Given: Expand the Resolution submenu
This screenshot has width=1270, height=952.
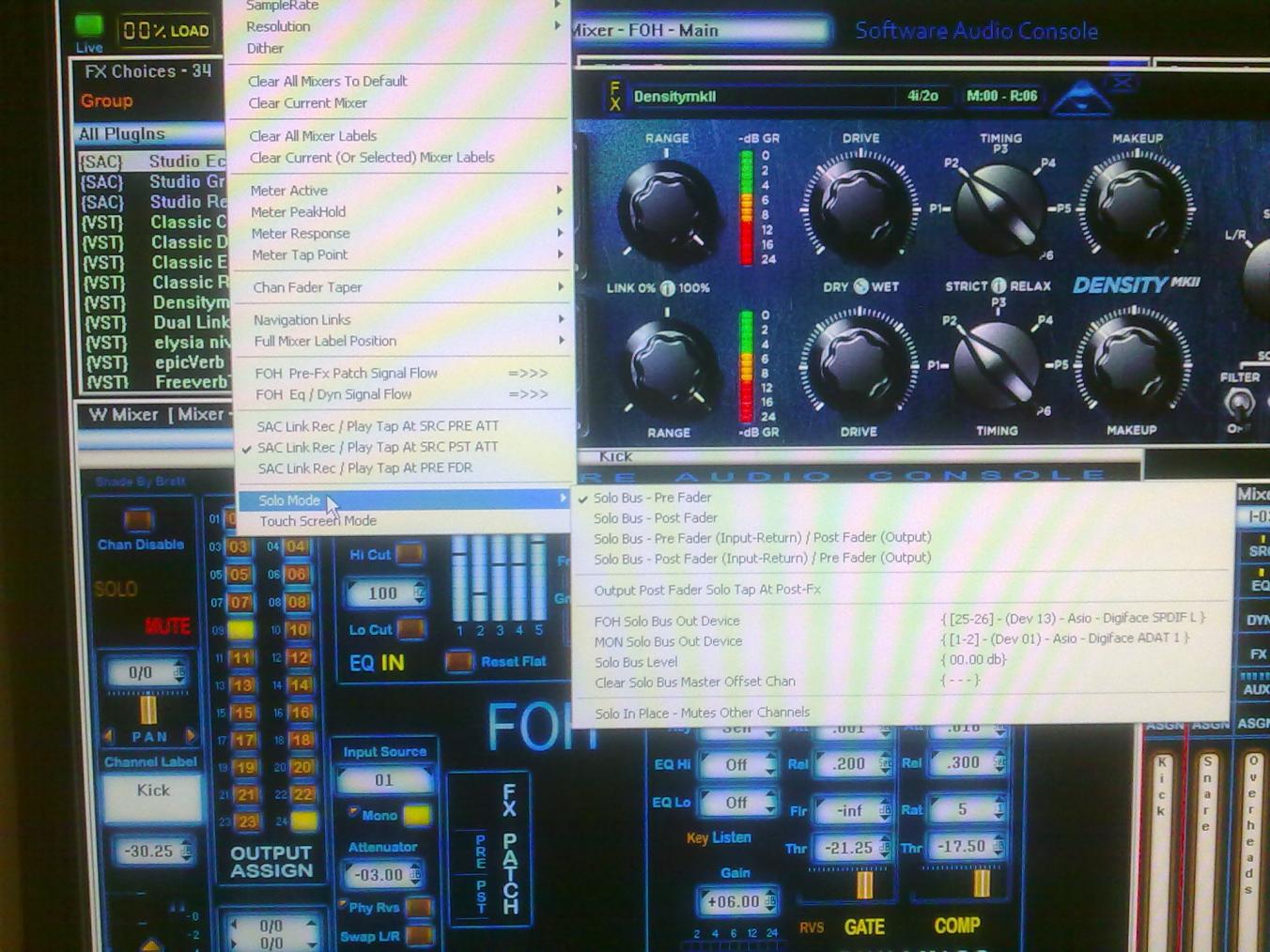Looking at the screenshot, I should [x=399, y=26].
